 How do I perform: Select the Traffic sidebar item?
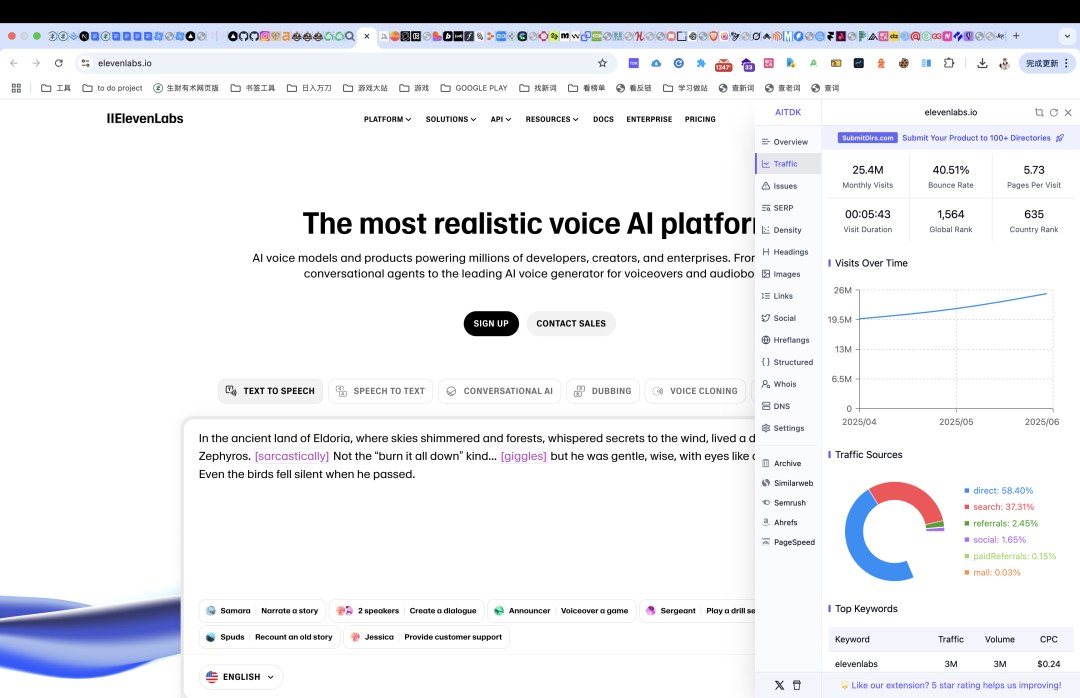[788, 164]
